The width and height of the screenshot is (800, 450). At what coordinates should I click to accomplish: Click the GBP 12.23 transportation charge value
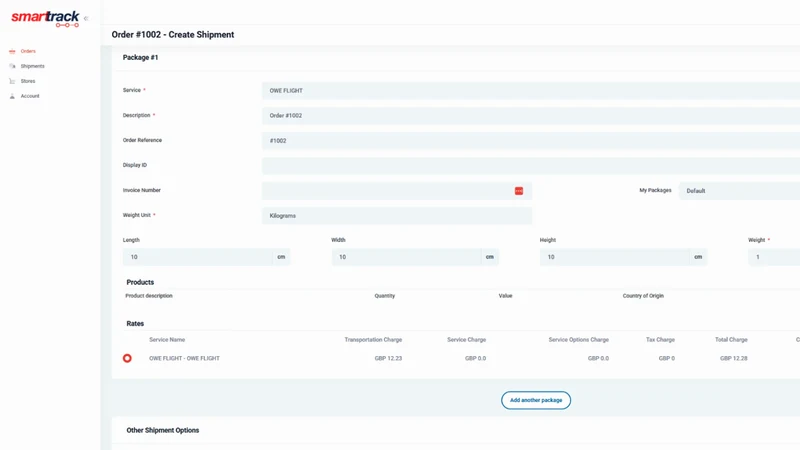(x=388, y=359)
